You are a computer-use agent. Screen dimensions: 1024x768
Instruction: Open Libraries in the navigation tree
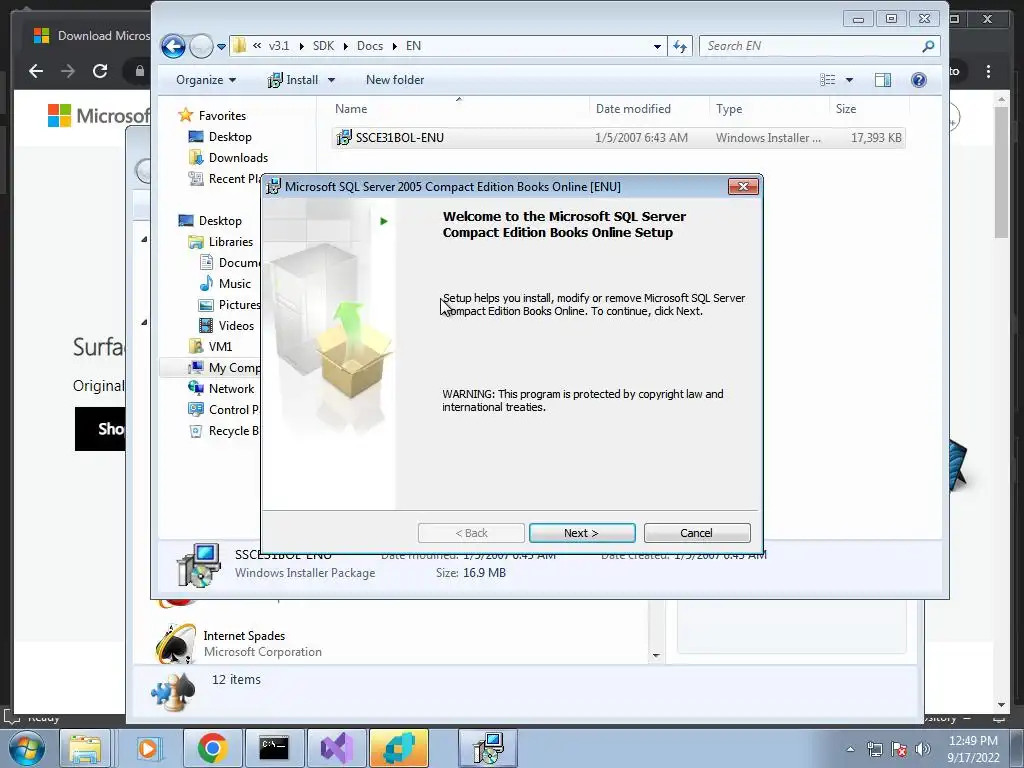tap(231, 242)
